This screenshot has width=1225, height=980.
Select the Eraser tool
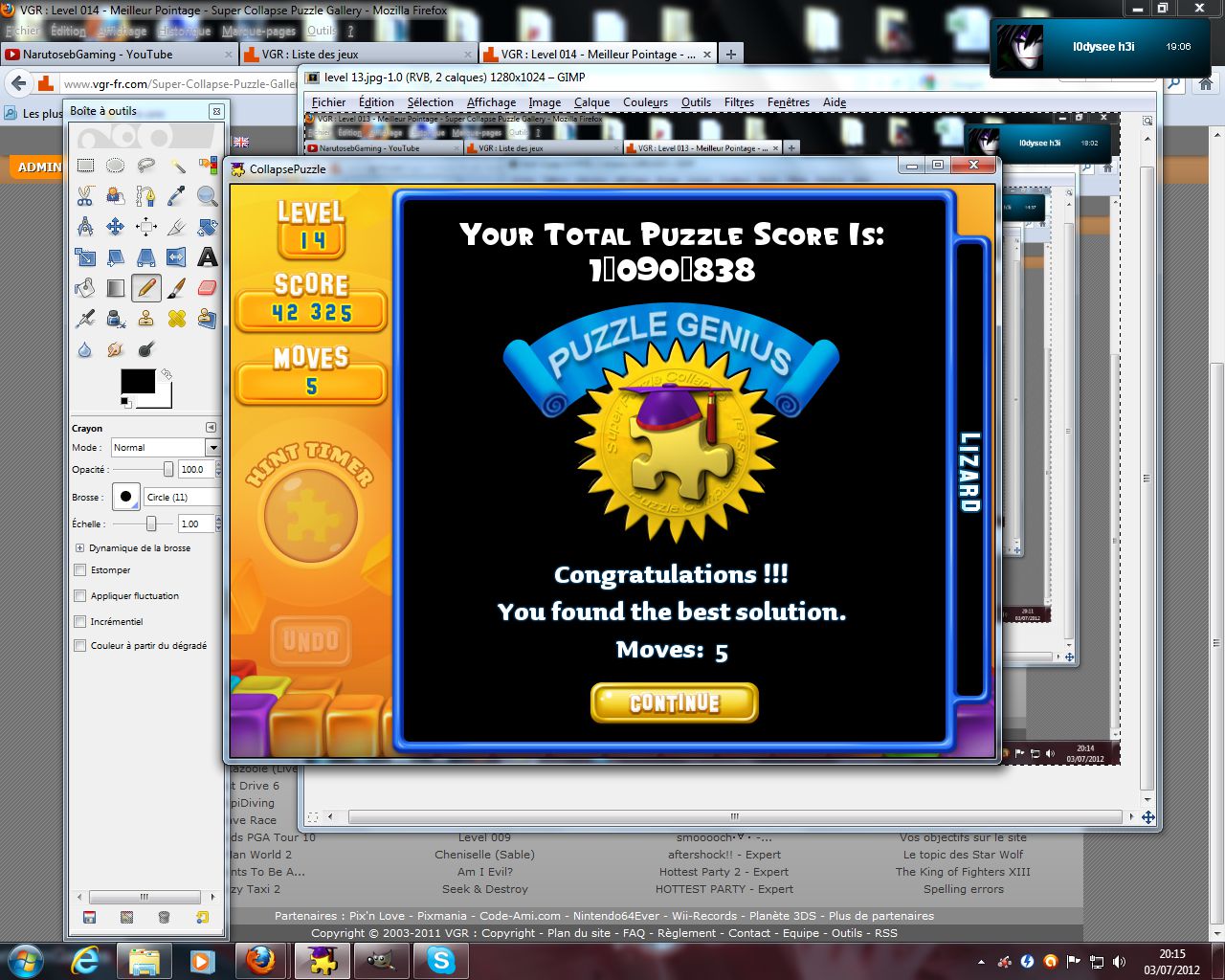click(207, 288)
